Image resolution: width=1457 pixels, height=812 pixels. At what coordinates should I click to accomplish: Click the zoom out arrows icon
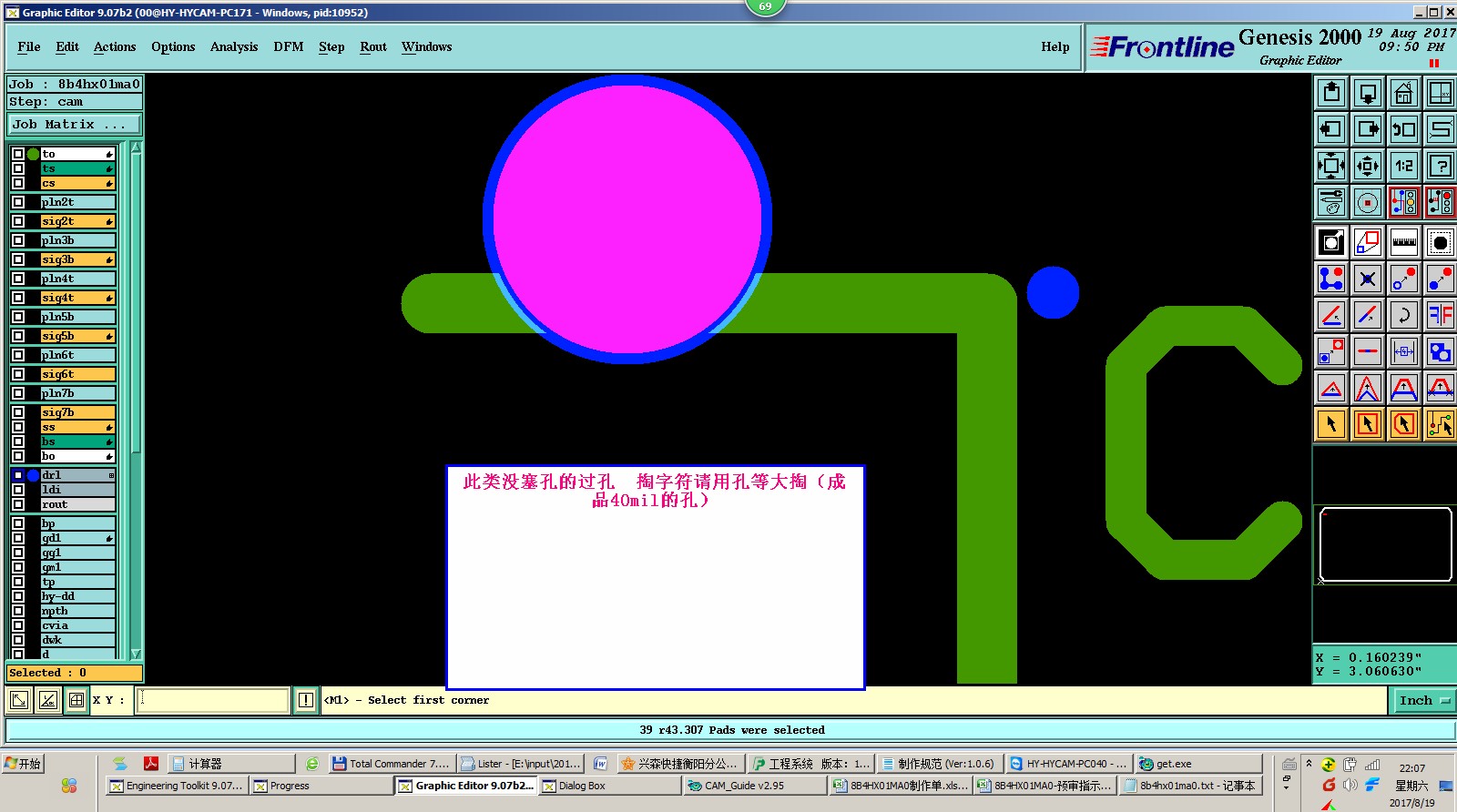(1368, 166)
